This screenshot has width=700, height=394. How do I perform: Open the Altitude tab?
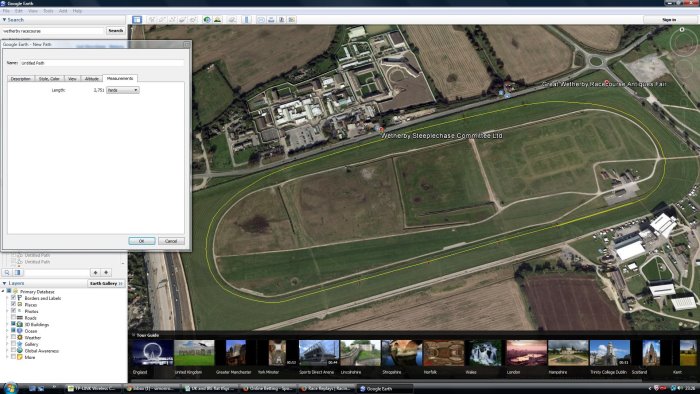coord(92,79)
